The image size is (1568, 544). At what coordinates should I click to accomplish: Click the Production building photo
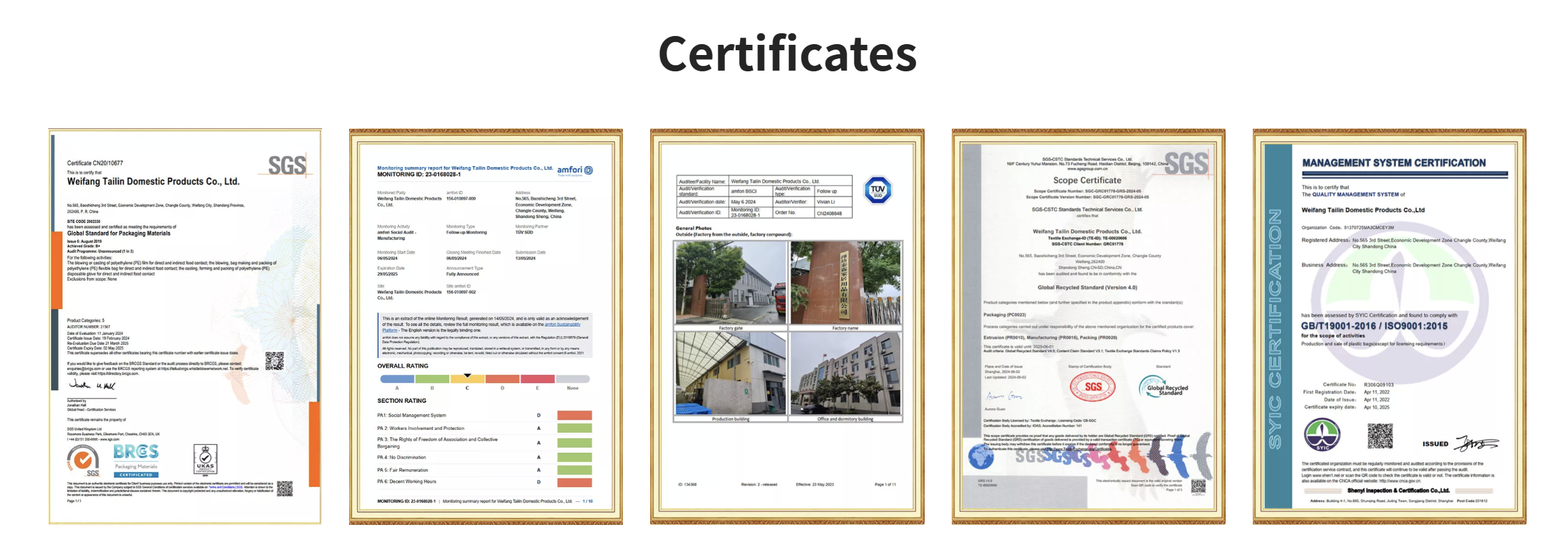730,374
